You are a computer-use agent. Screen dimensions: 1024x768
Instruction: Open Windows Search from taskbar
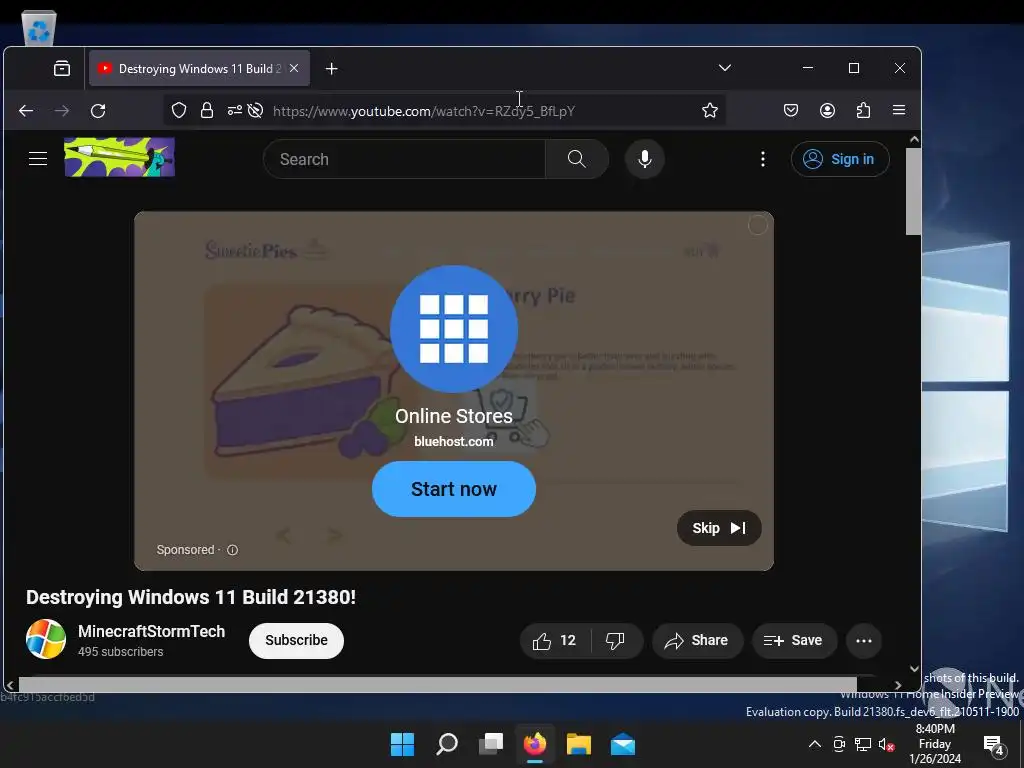447,744
